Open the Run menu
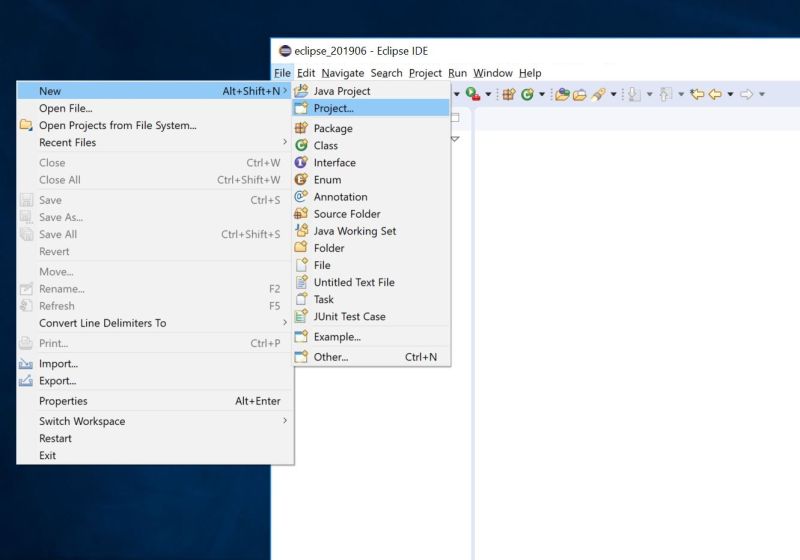 coord(458,73)
